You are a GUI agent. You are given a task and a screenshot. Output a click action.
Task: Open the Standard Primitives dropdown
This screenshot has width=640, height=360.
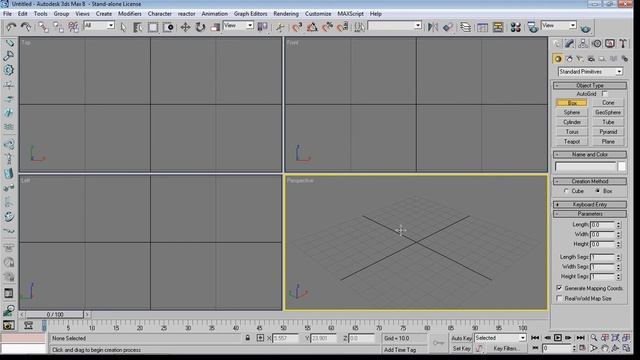tap(590, 71)
